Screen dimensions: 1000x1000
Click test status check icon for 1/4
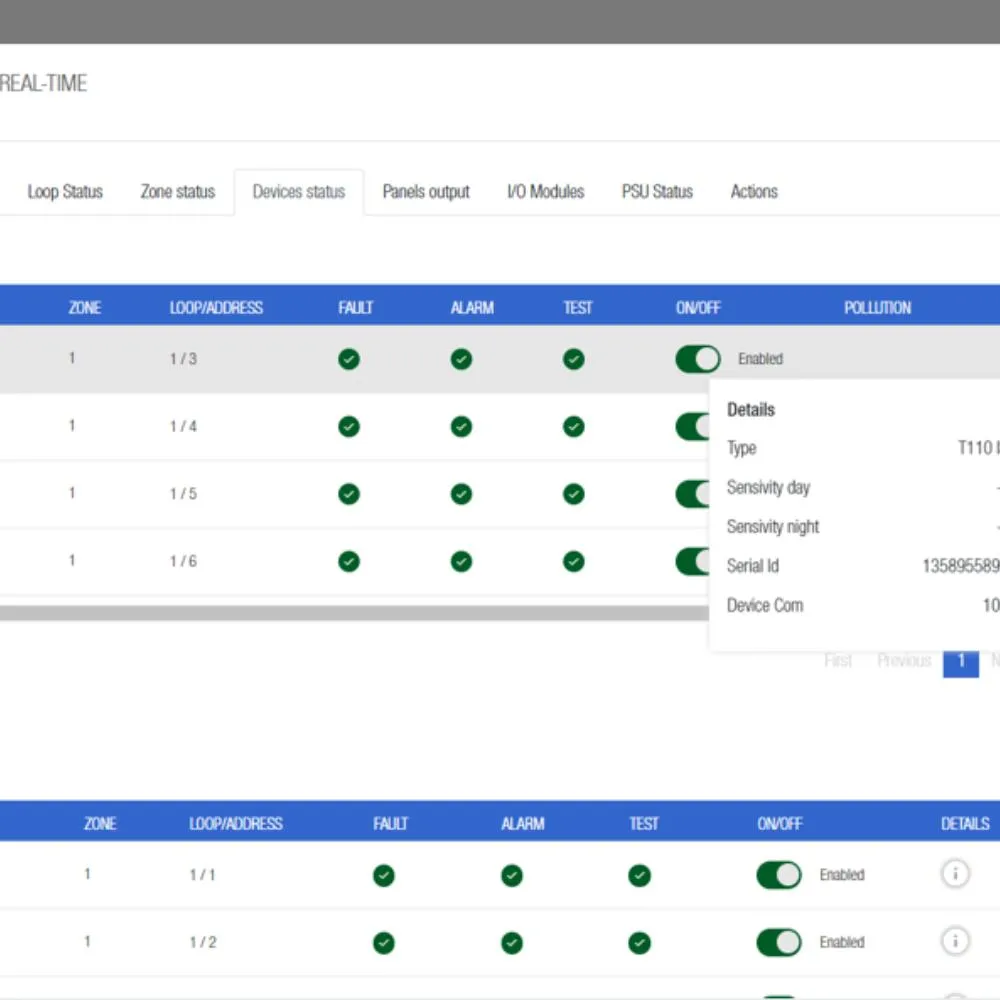tap(573, 427)
